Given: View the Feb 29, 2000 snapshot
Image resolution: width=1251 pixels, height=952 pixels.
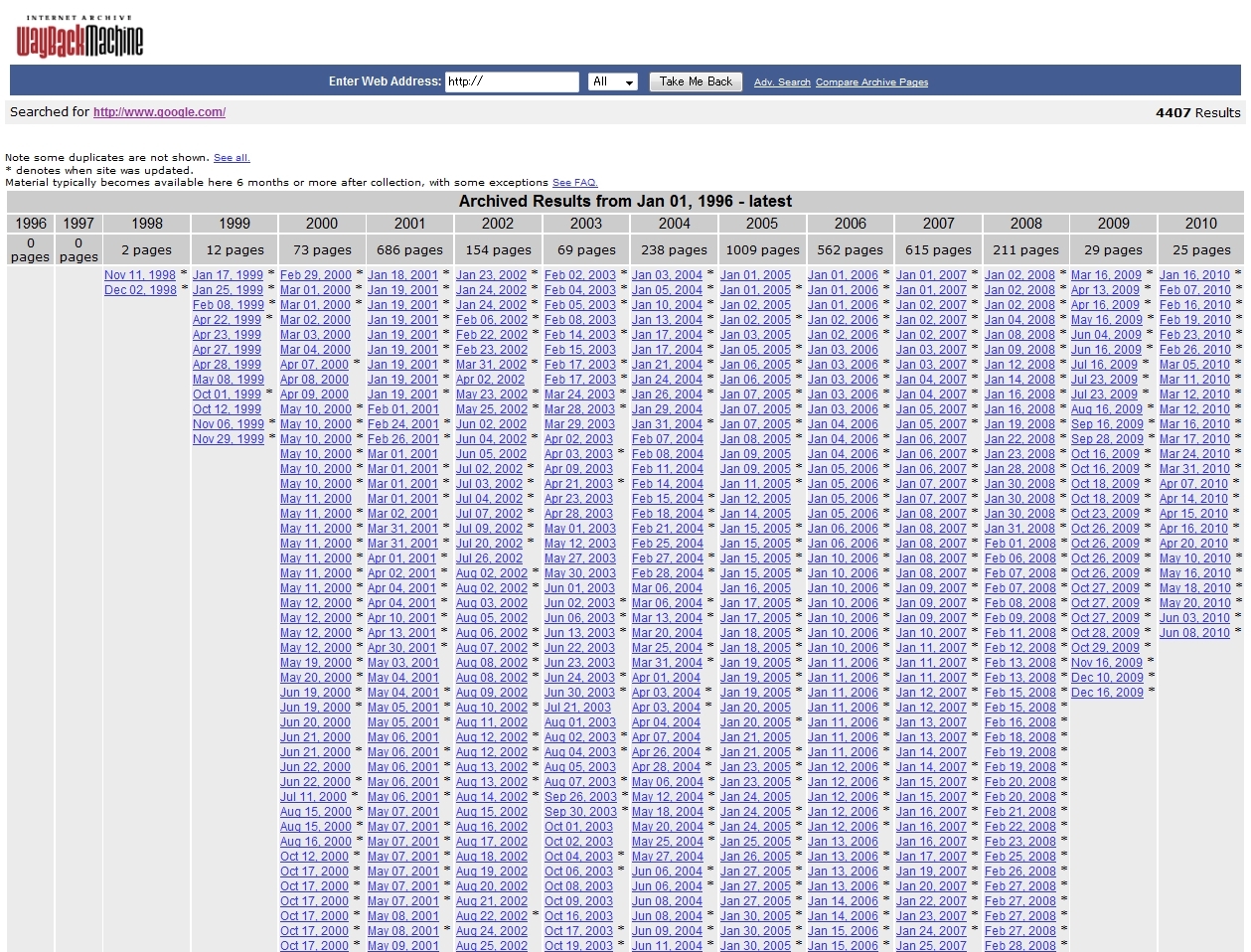Looking at the screenshot, I should pyautogui.click(x=316, y=275).
